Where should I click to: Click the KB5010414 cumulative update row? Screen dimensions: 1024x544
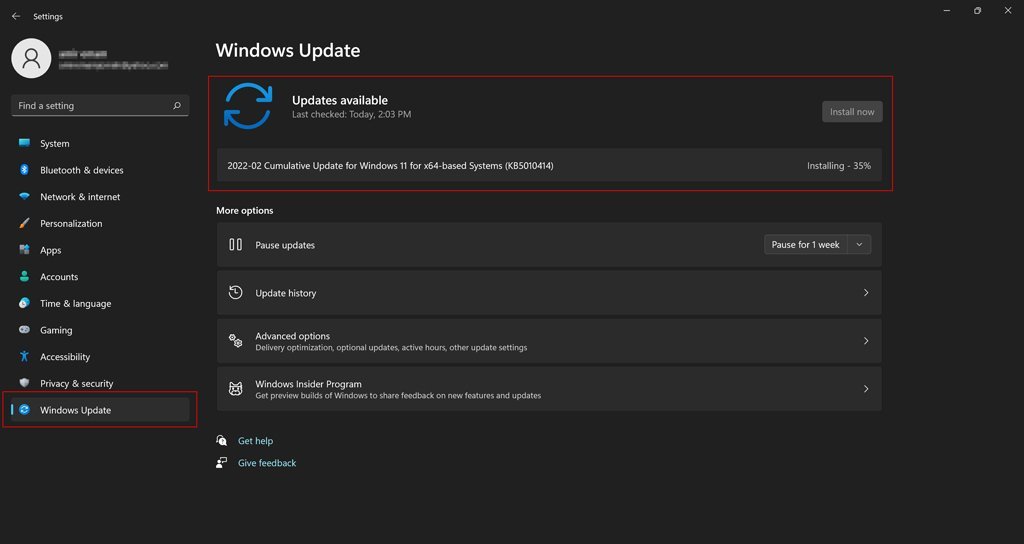pos(549,166)
